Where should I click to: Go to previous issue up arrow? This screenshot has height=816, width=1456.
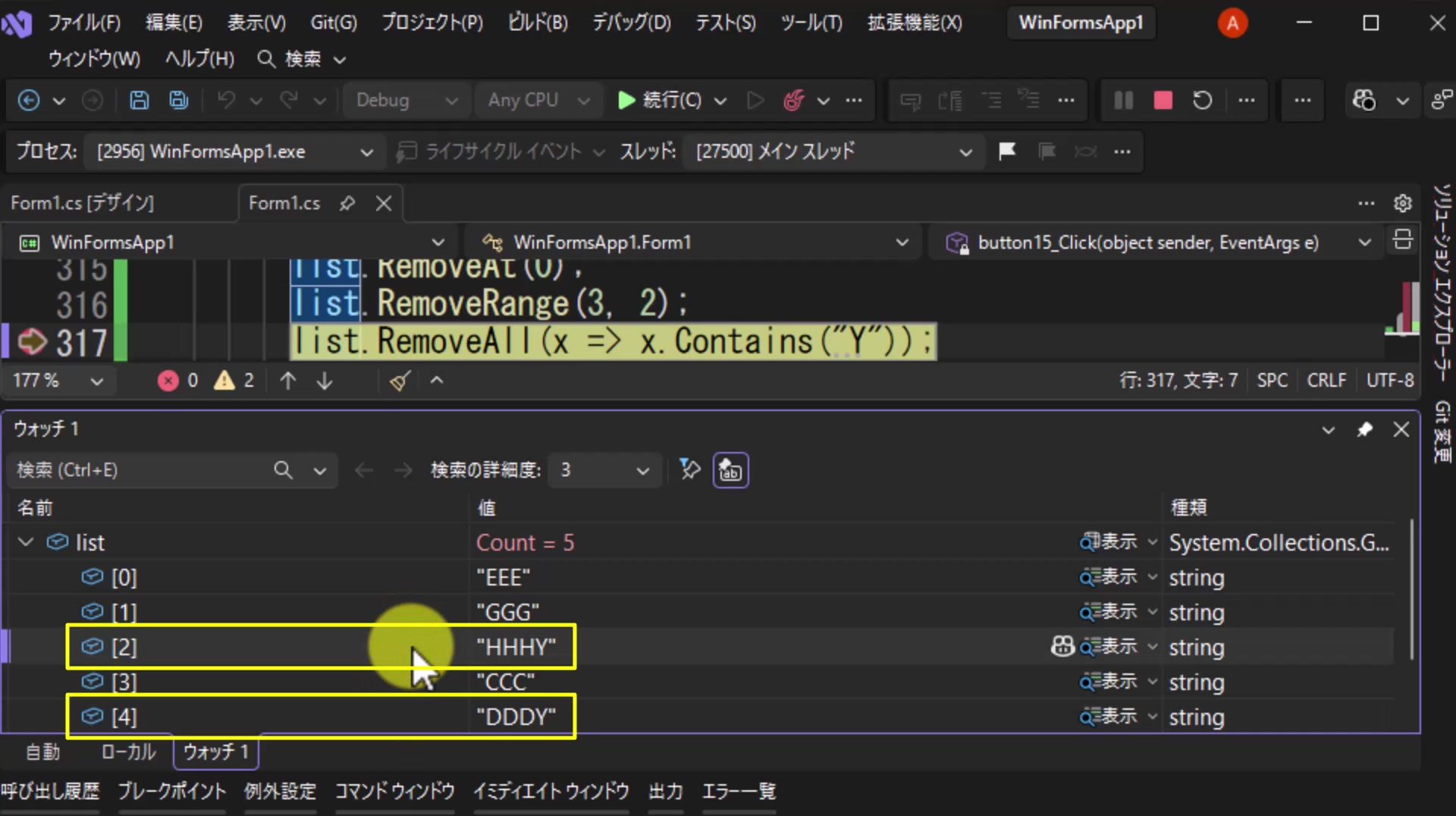[287, 381]
